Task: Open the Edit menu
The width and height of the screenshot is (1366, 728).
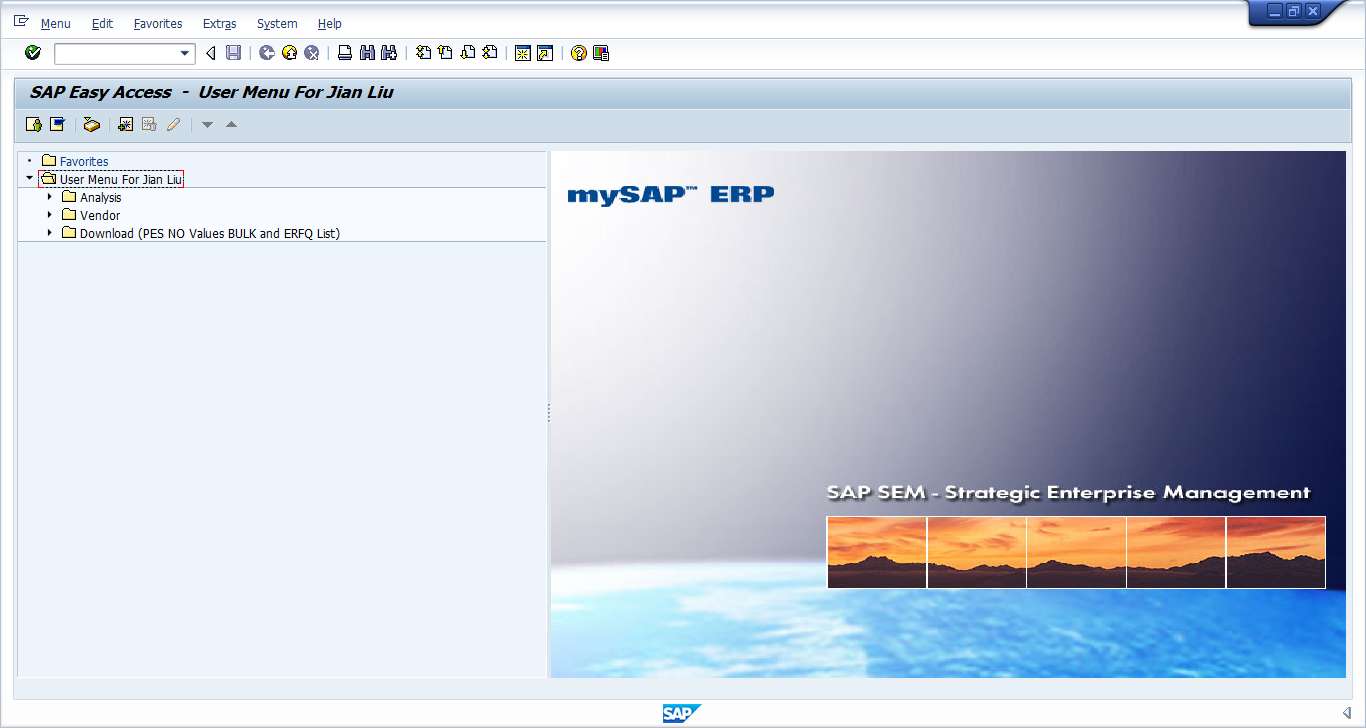Action: coord(102,23)
